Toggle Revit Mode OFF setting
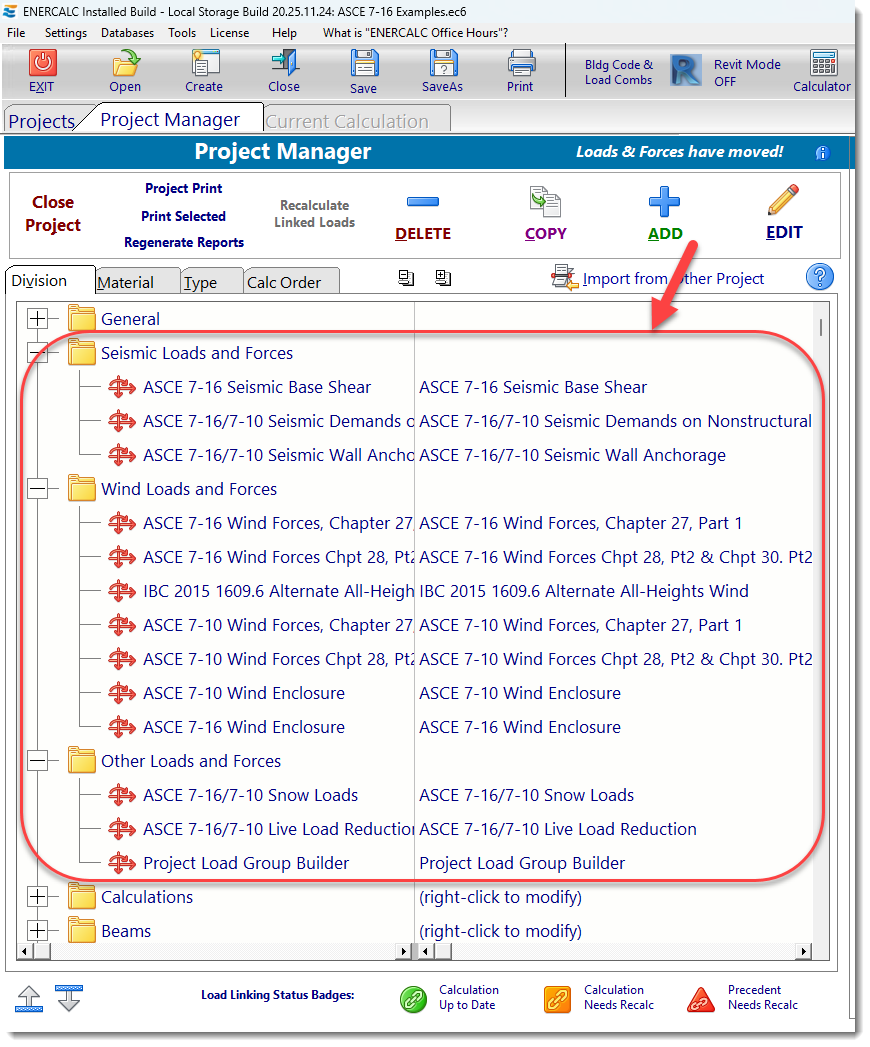The height and width of the screenshot is (1047, 870). click(747, 73)
